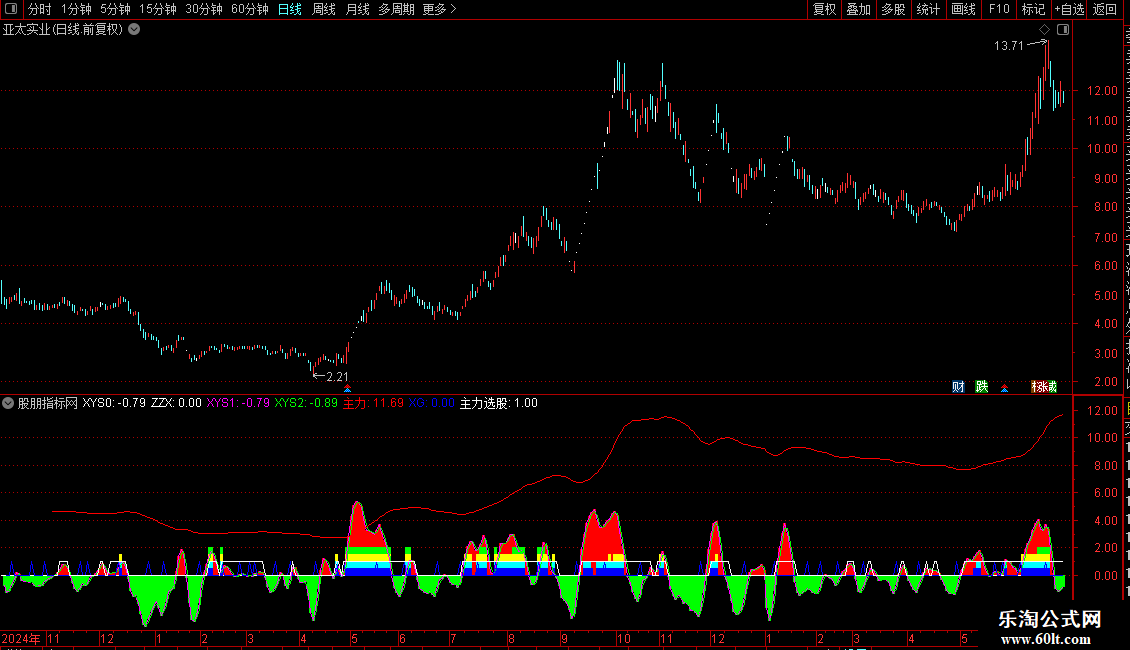Click the 财 finance marker icon
The width and height of the screenshot is (1130, 650).
[958, 387]
